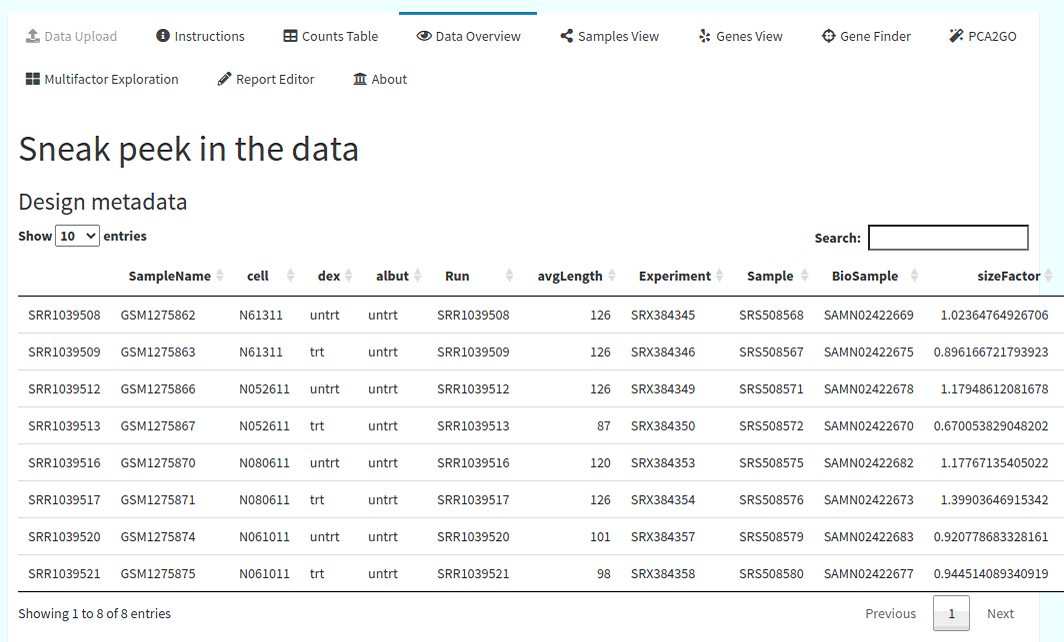Click the Previous pagination button
This screenshot has height=642, width=1064.
pyautogui.click(x=890, y=613)
